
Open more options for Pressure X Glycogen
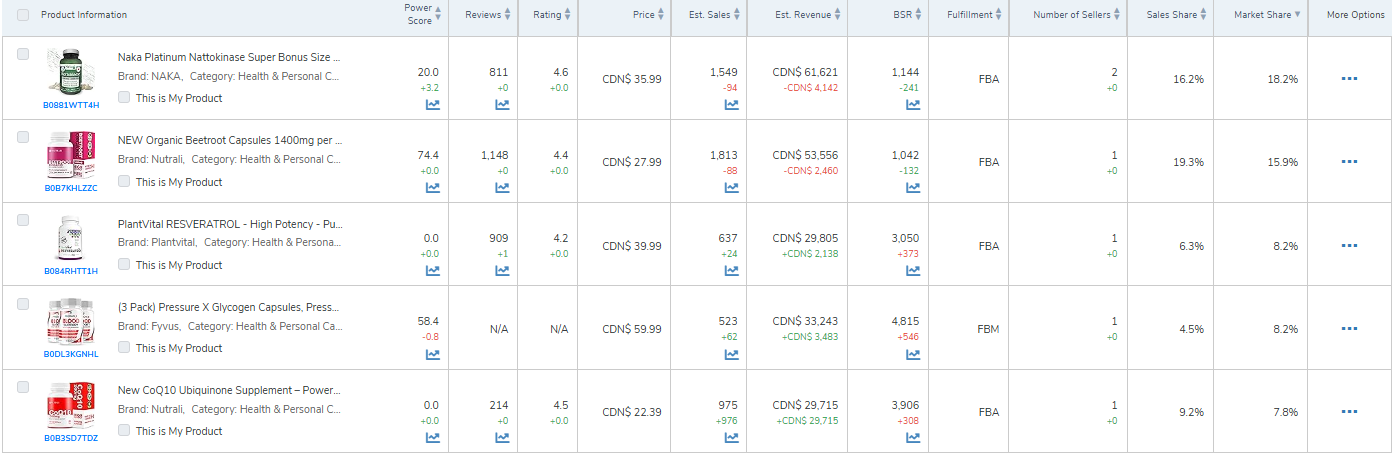click(1349, 329)
